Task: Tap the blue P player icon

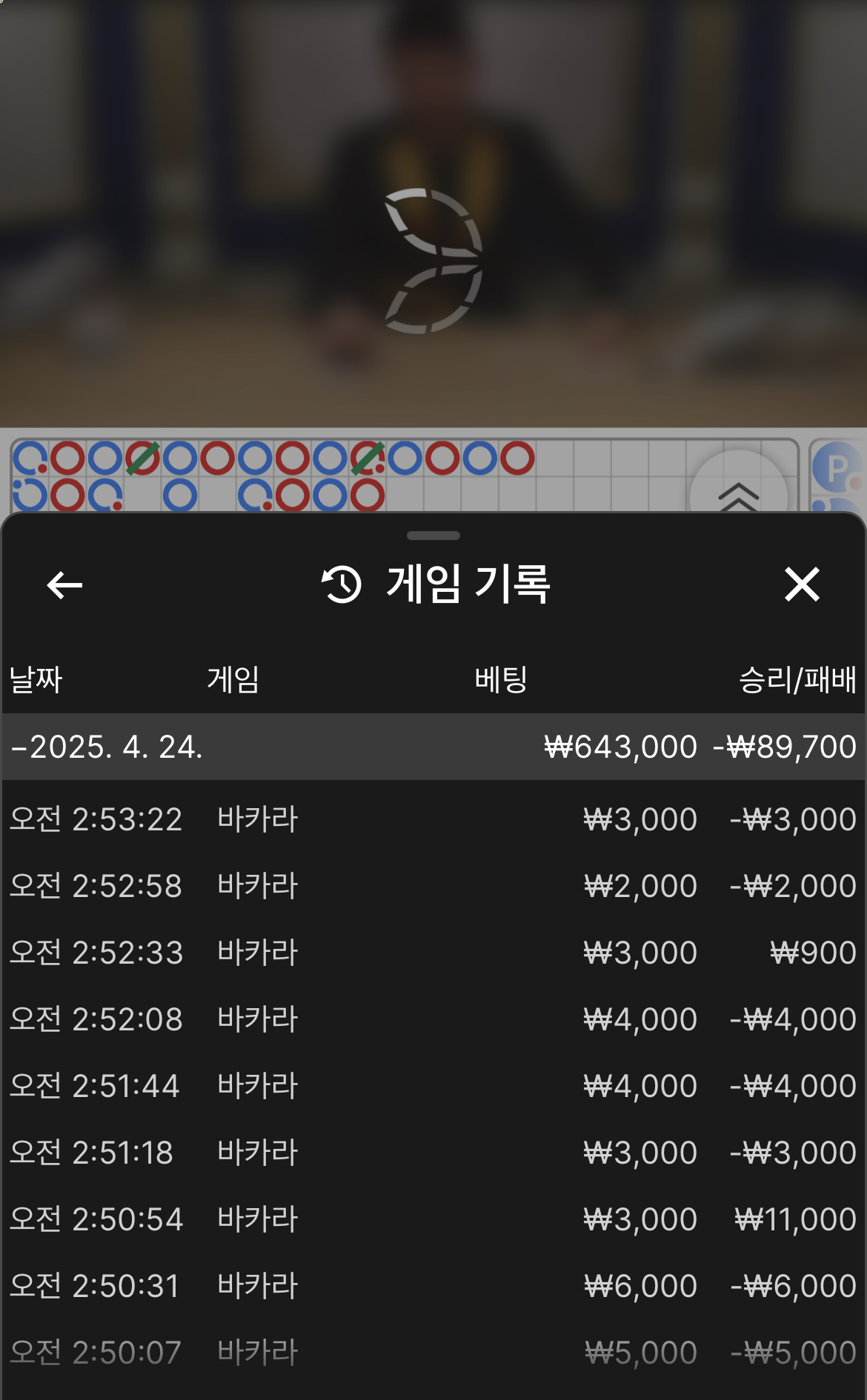Action: pos(838,470)
